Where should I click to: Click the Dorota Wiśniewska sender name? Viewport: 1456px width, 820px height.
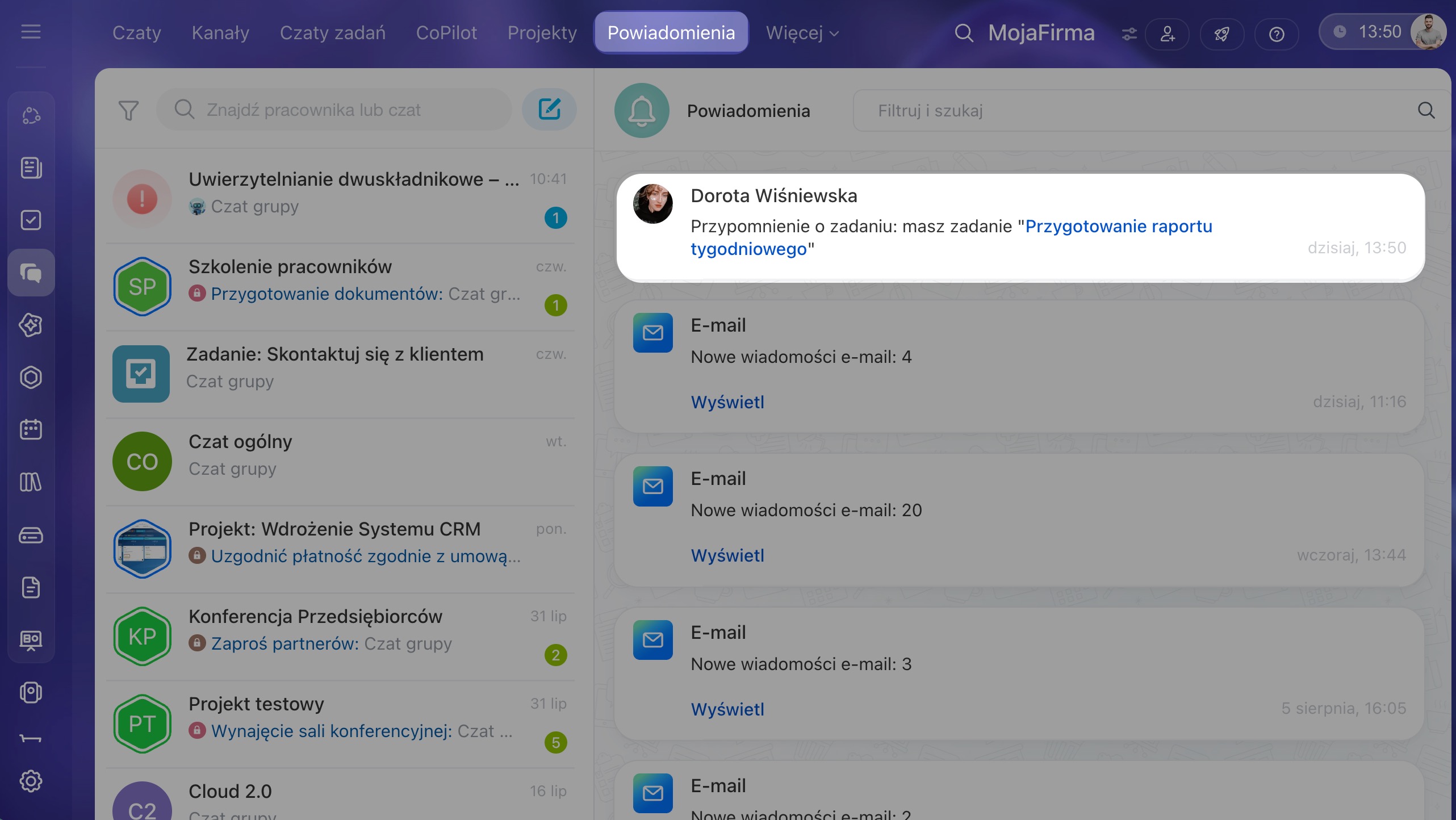pyautogui.click(x=774, y=196)
